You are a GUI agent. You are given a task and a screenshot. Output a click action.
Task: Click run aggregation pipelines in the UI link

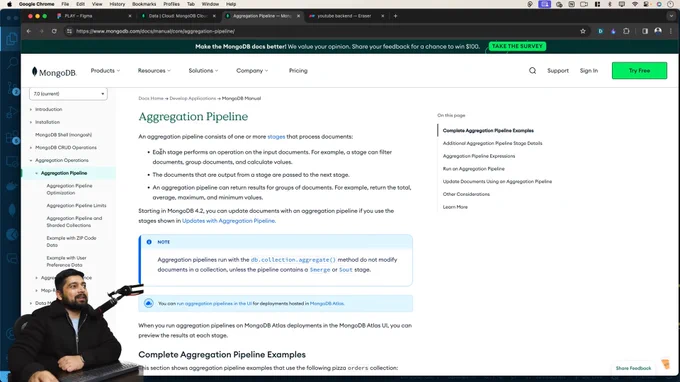click(214, 304)
